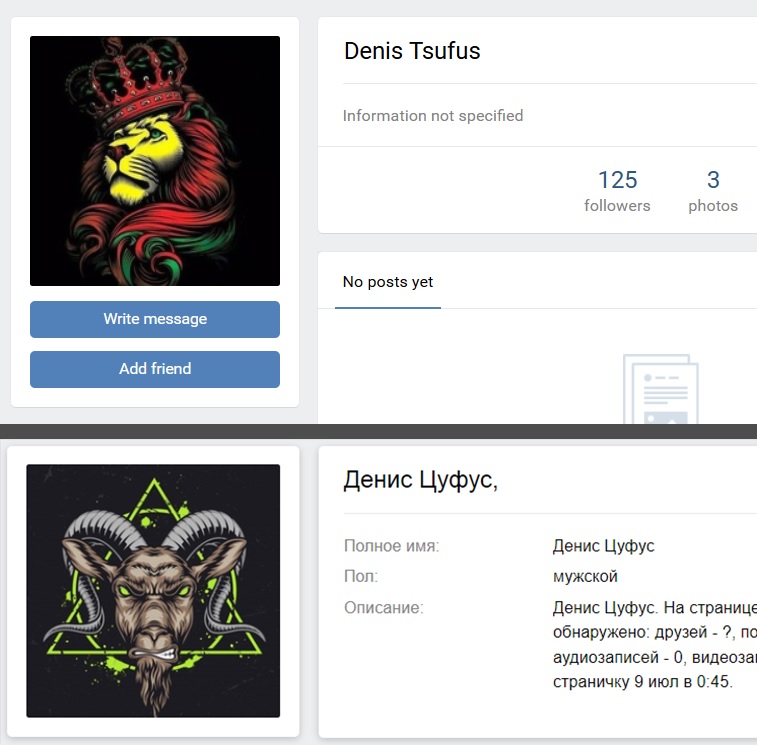Click the Денис Цуфус, heading
757x745 pixels.
pos(421,480)
